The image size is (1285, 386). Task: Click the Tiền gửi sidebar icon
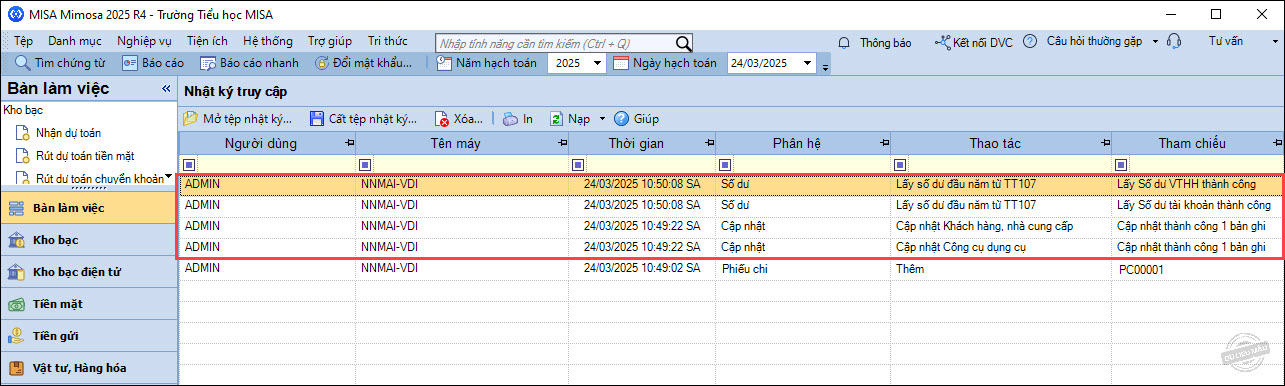click(16, 336)
